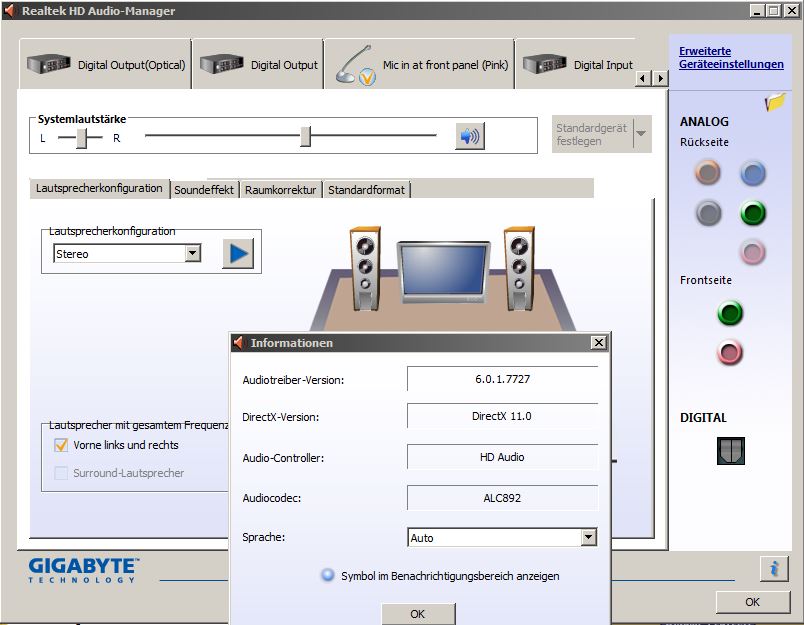
Task: Open the Raumkorrektur tab
Action: (280, 190)
